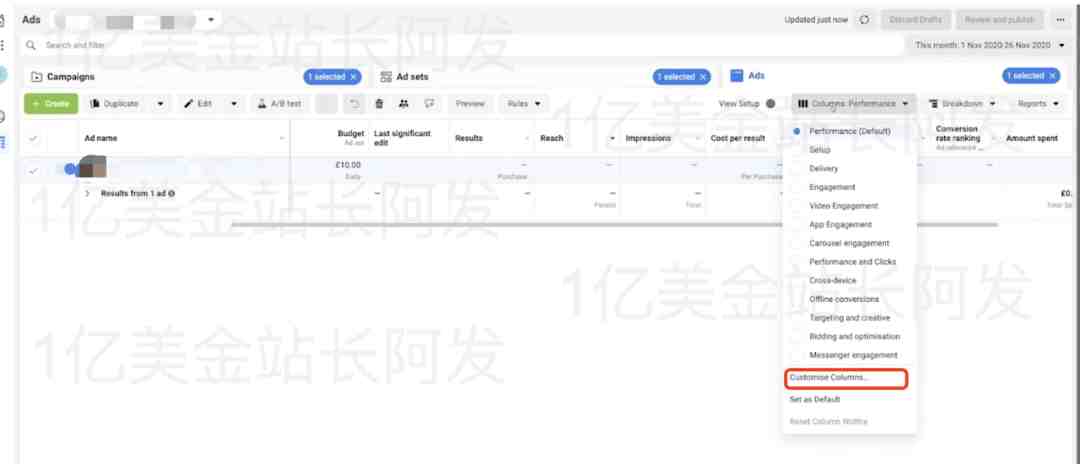The image size is (1080, 464).
Task: Click the horizontal table scrollbar
Action: (614, 224)
